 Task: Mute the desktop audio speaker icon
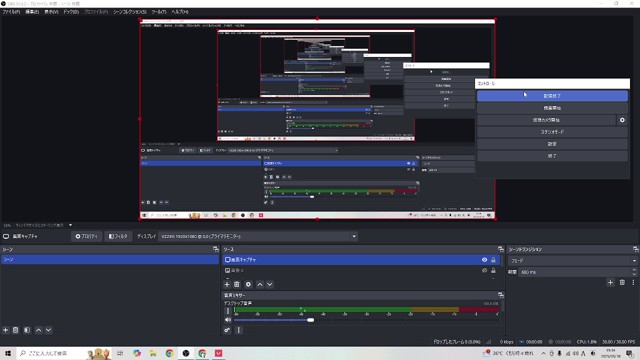228,320
